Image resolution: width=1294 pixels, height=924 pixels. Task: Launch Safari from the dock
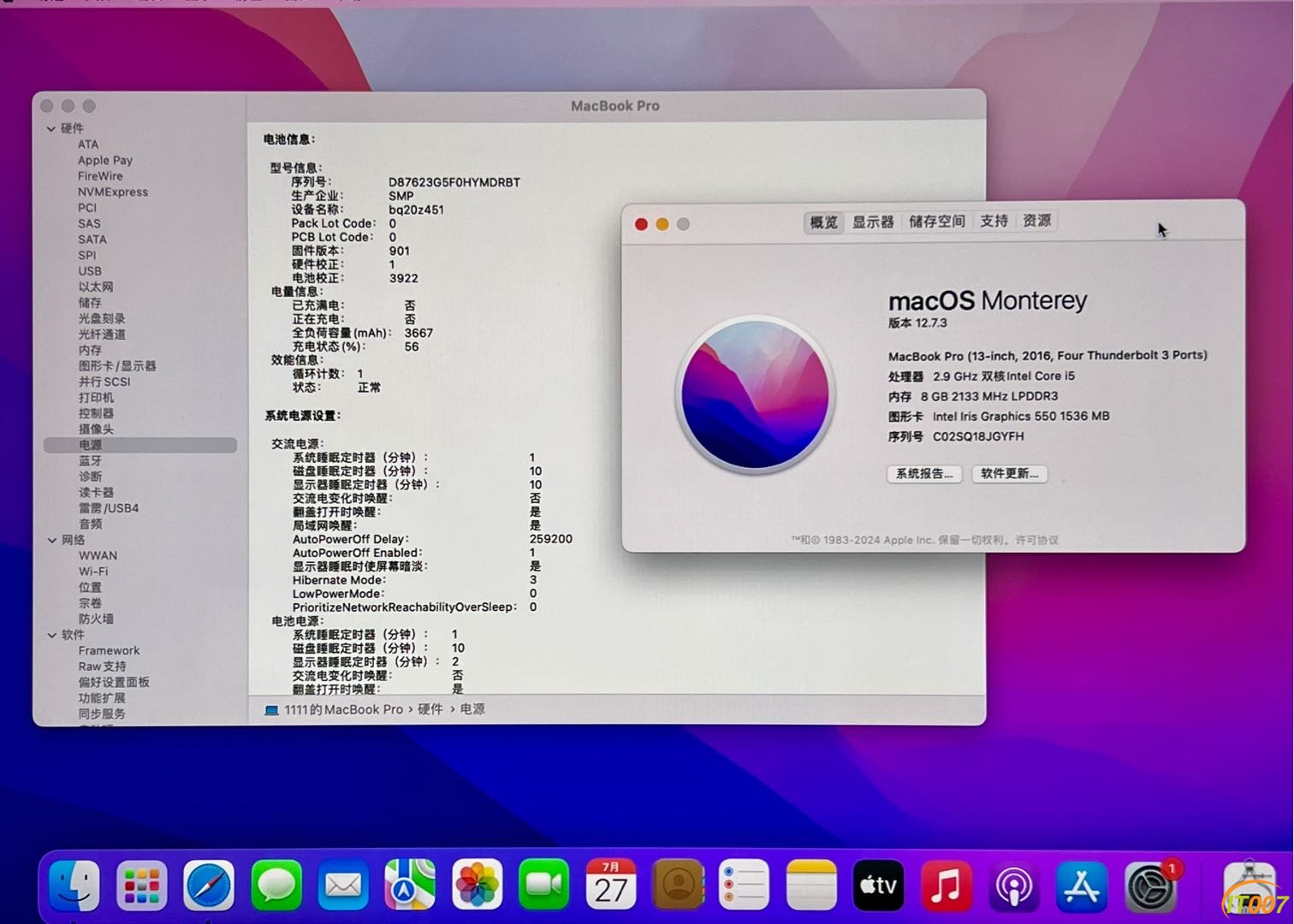point(209,885)
